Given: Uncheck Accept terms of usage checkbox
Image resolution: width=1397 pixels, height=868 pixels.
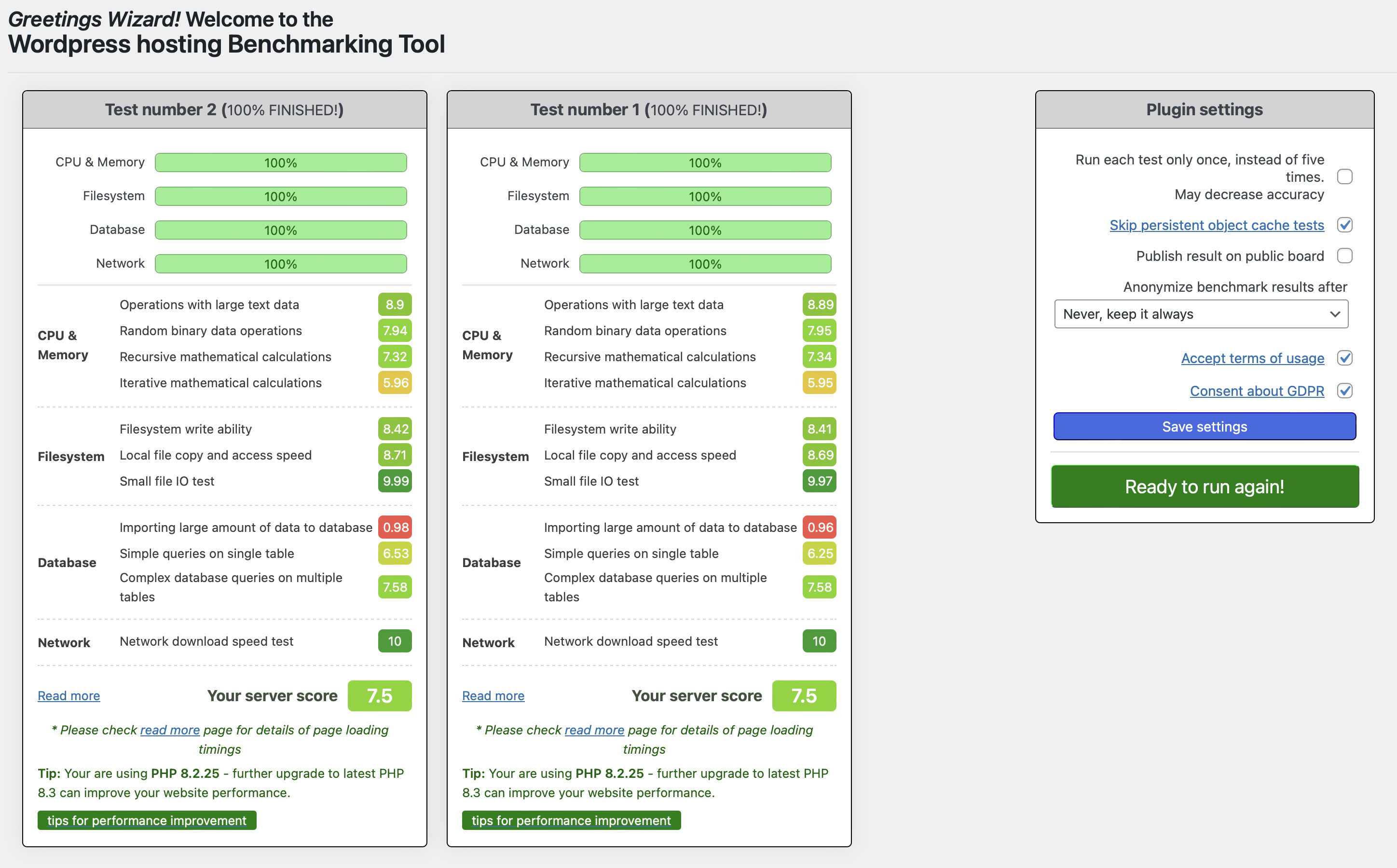Looking at the screenshot, I should 1344,358.
